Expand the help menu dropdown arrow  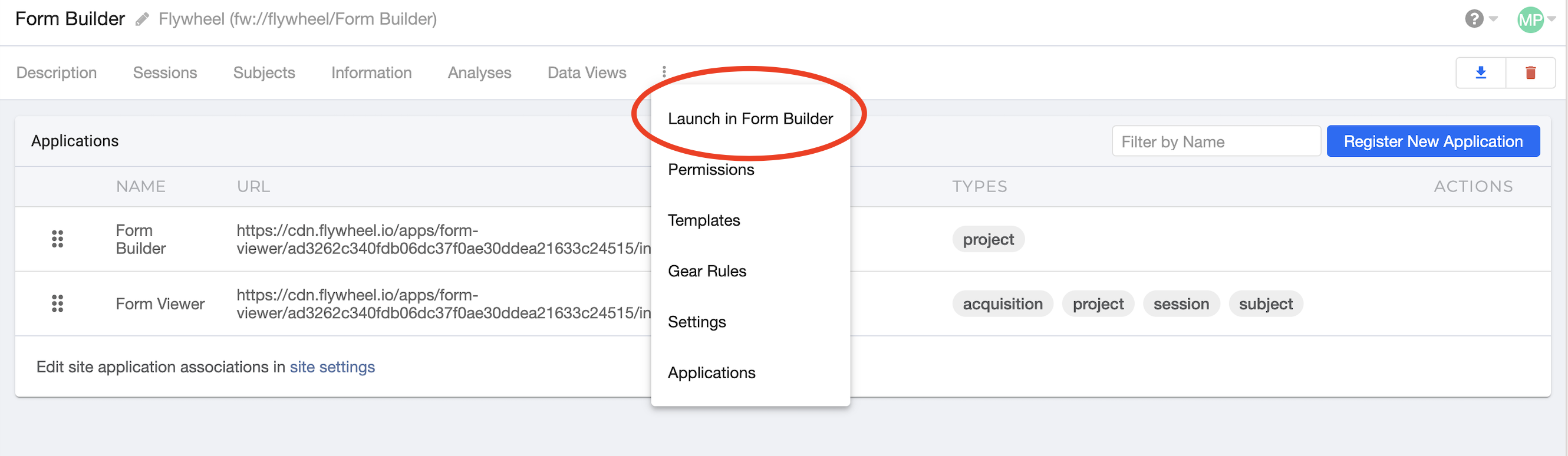pyautogui.click(x=1493, y=19)
